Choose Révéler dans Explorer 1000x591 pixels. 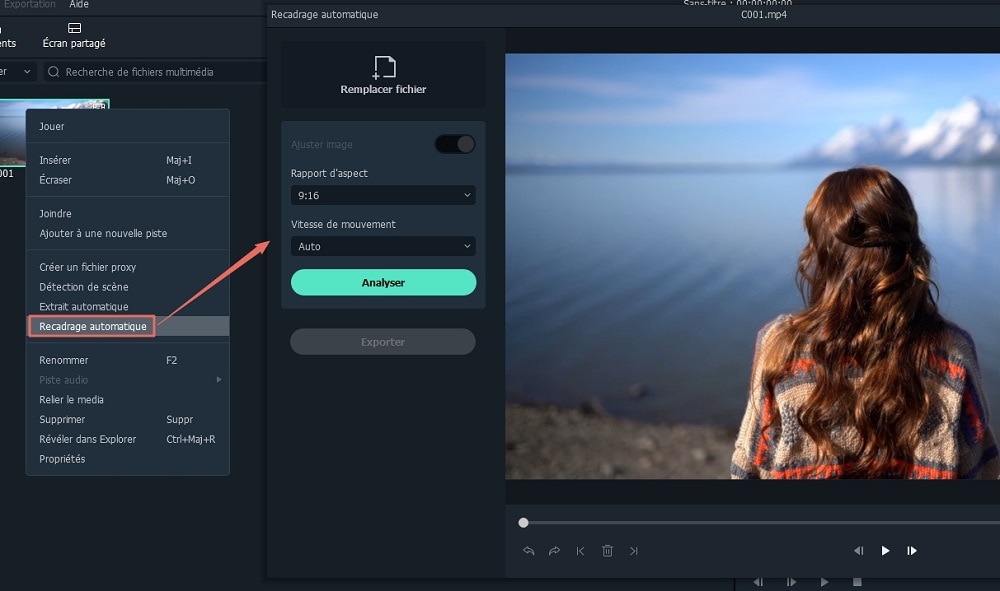[x=128, y=439]
